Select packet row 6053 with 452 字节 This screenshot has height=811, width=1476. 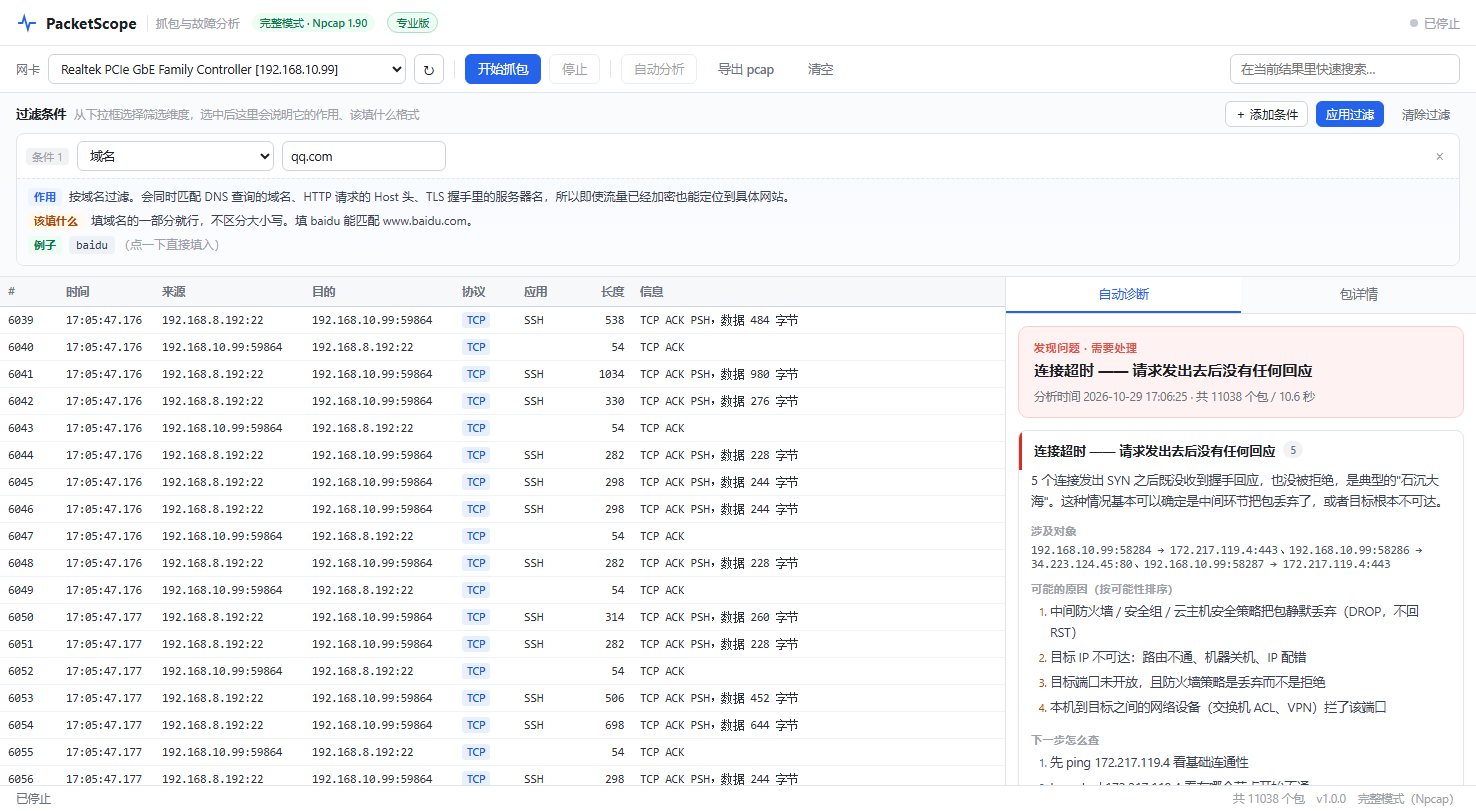pyautogui.click(x=503, y=698)
